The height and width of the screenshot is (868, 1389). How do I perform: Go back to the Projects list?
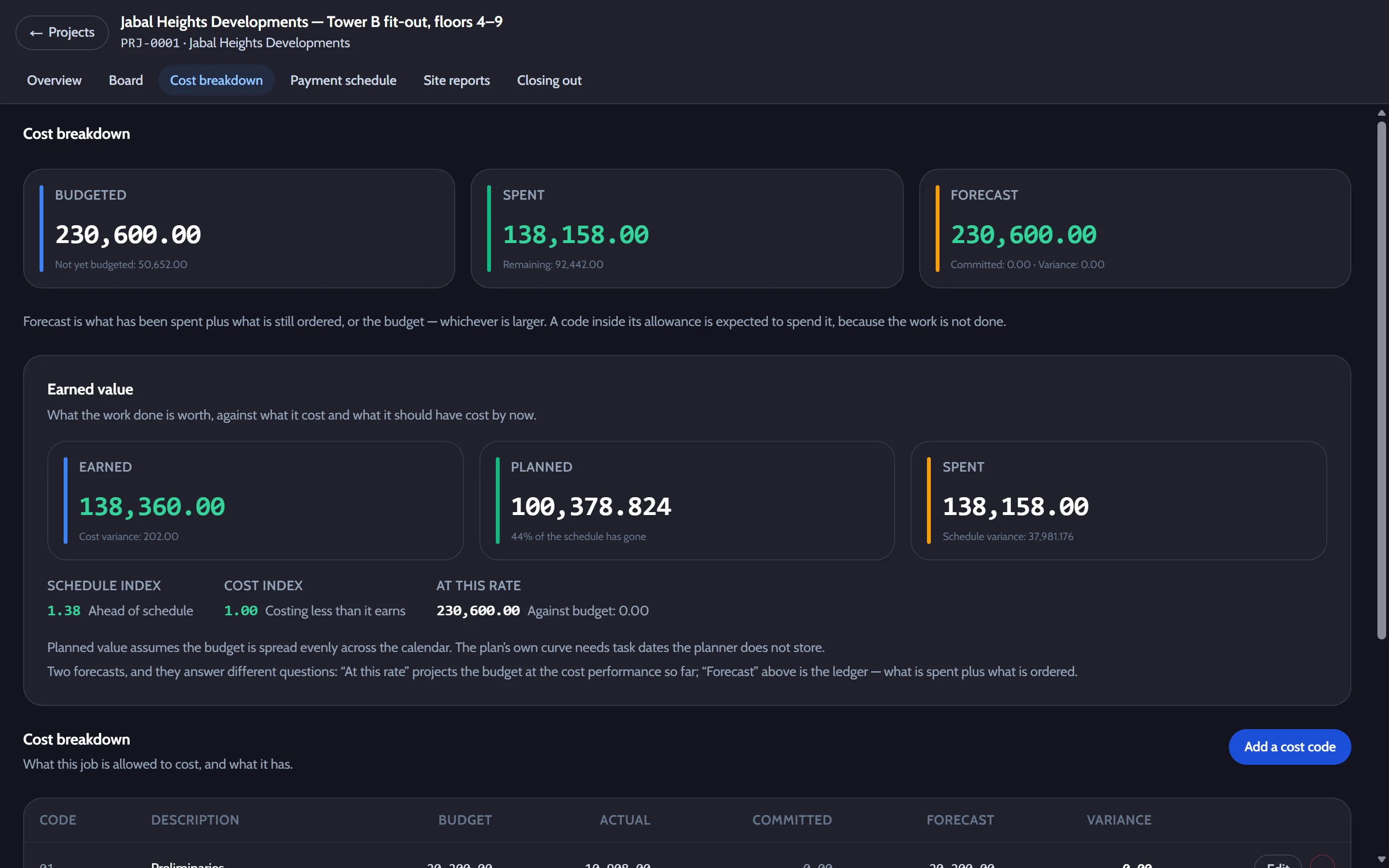point(62,33)
